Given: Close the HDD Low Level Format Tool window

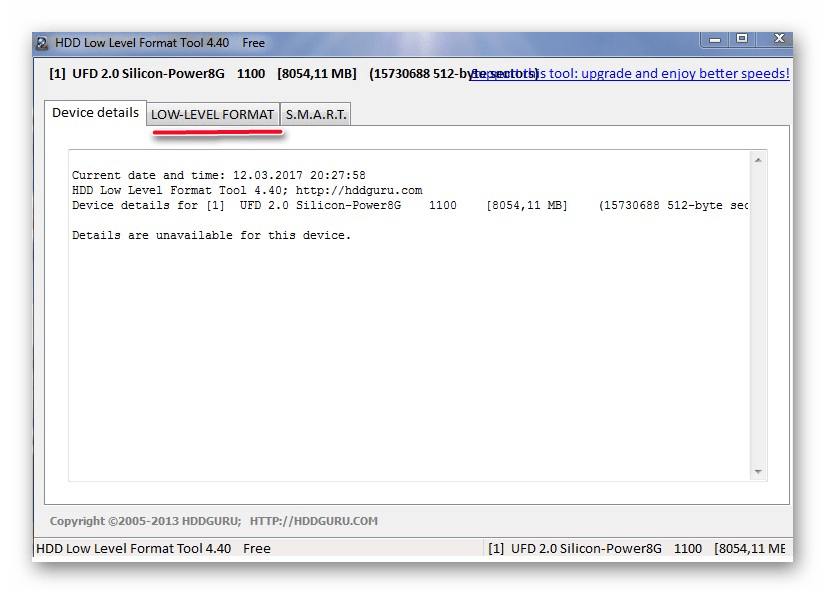Looking at the screenshot, I should coord(779,39).
